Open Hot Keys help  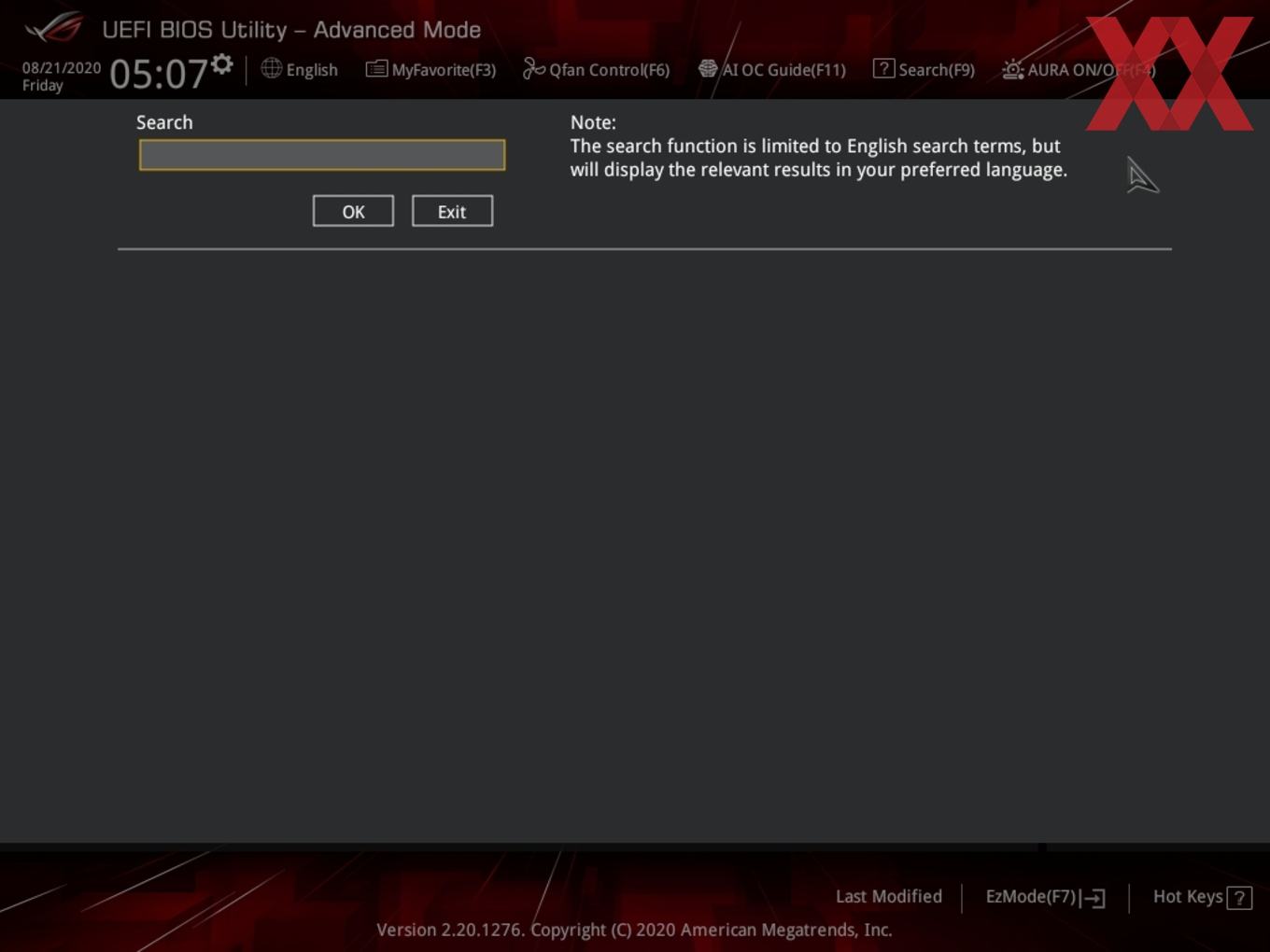(x=1188, y=896)
